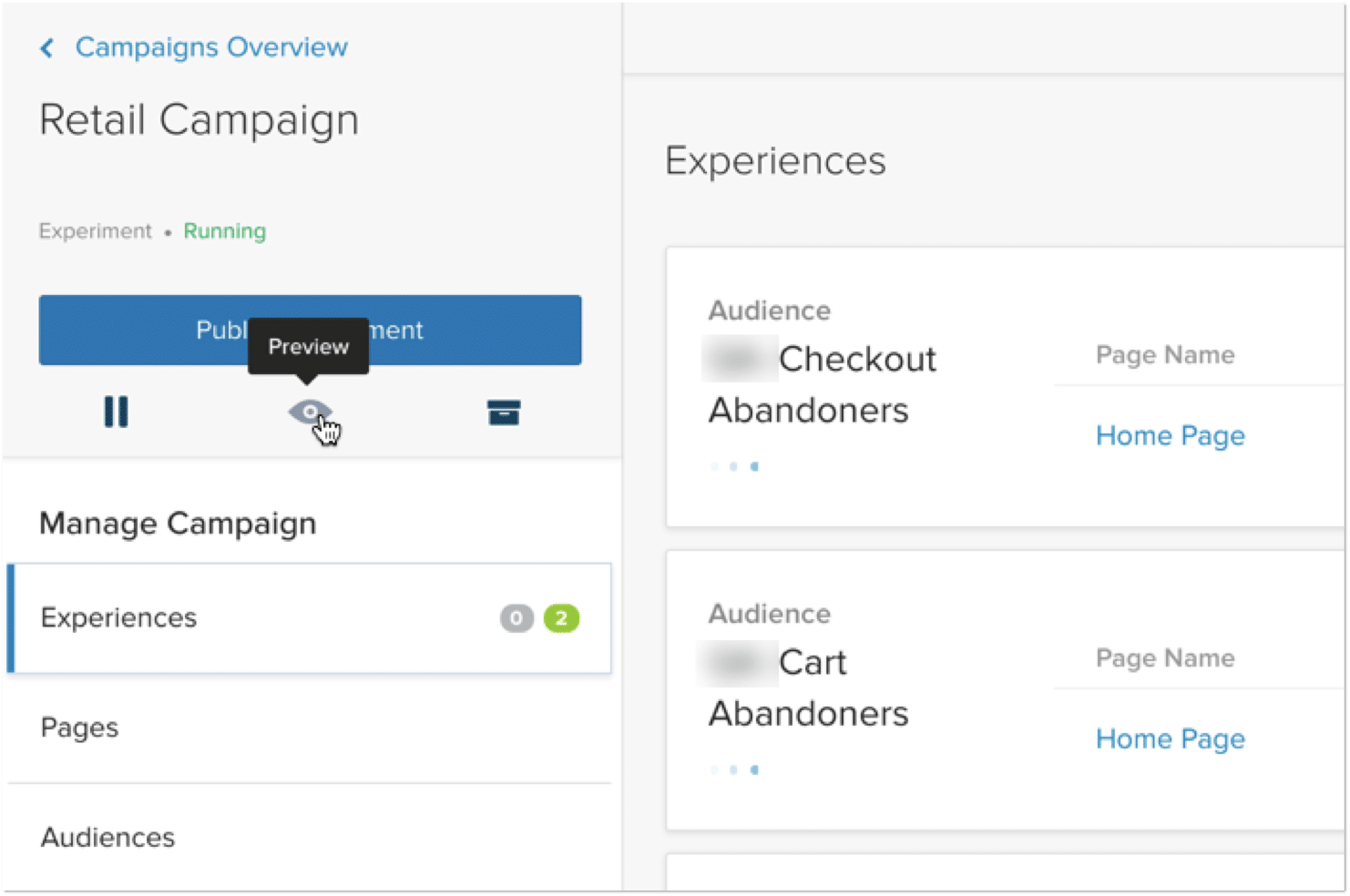Select the third pagination dot on Checkout Abandoners card

click(x=755, y=466)
